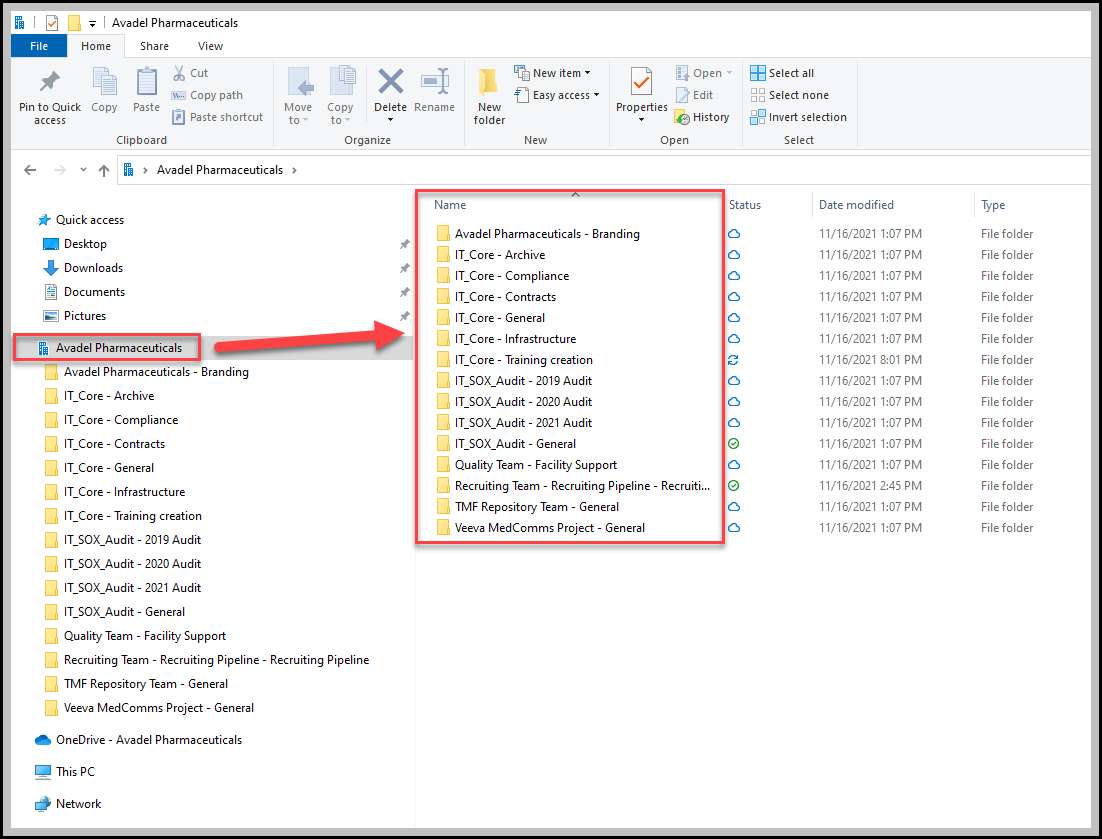Click the Open ribbon command

coord(704,73)
